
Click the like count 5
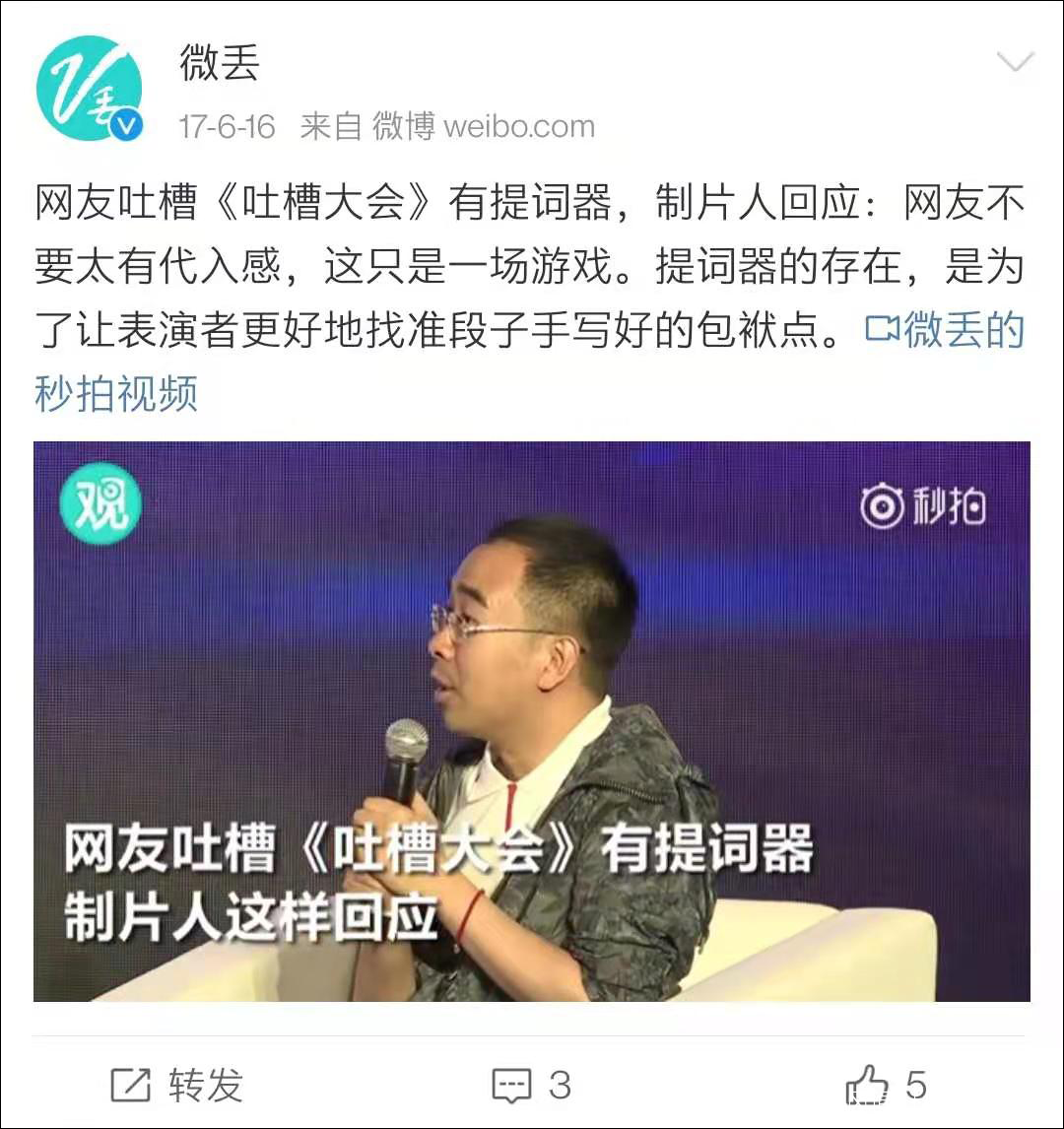pos(915,1085)
